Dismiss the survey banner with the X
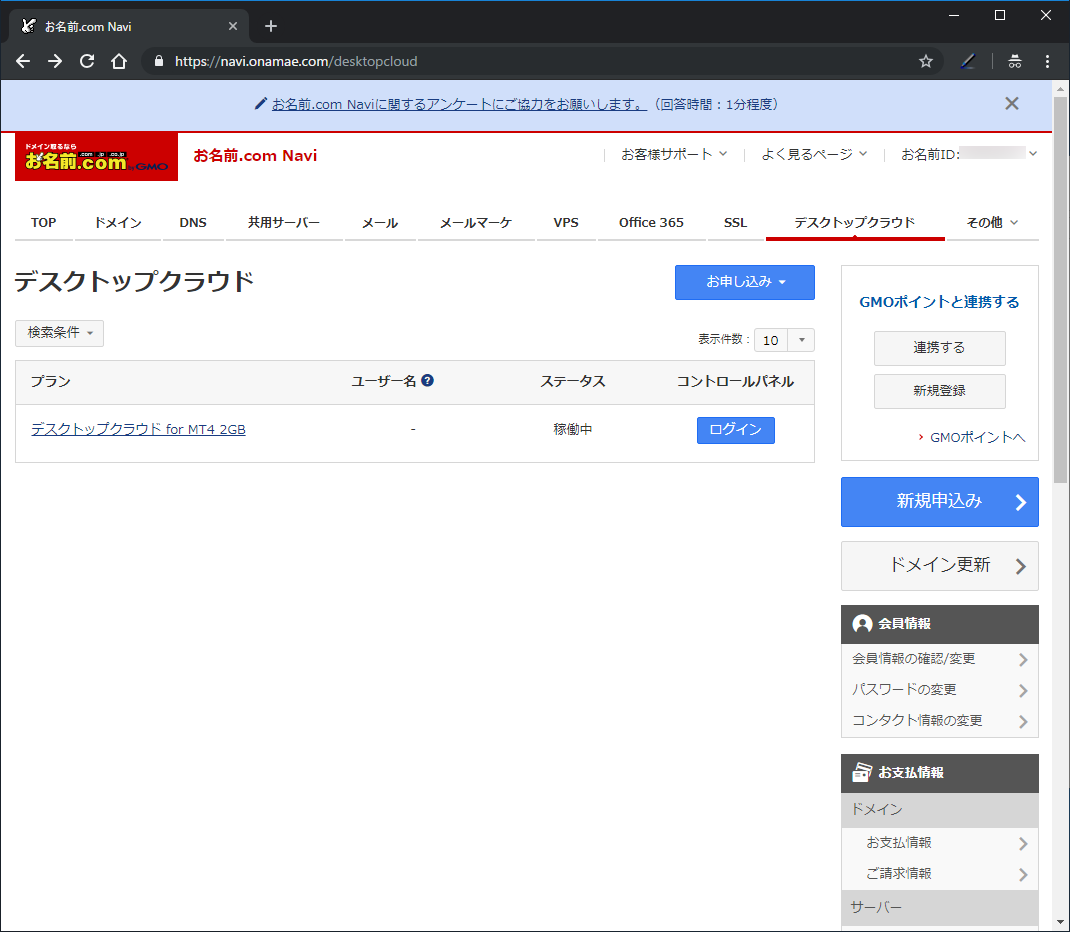Viewport: 1070px width, 932px height. (1012, 104)
